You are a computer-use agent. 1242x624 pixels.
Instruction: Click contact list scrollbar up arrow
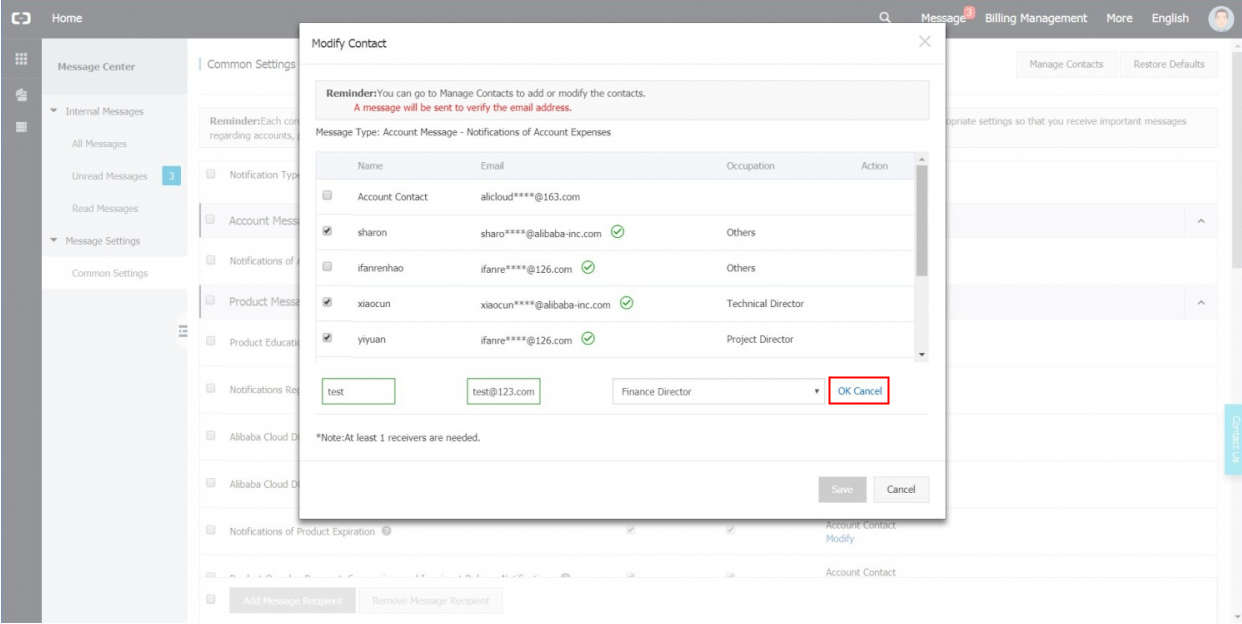click(x=922, y=158)
